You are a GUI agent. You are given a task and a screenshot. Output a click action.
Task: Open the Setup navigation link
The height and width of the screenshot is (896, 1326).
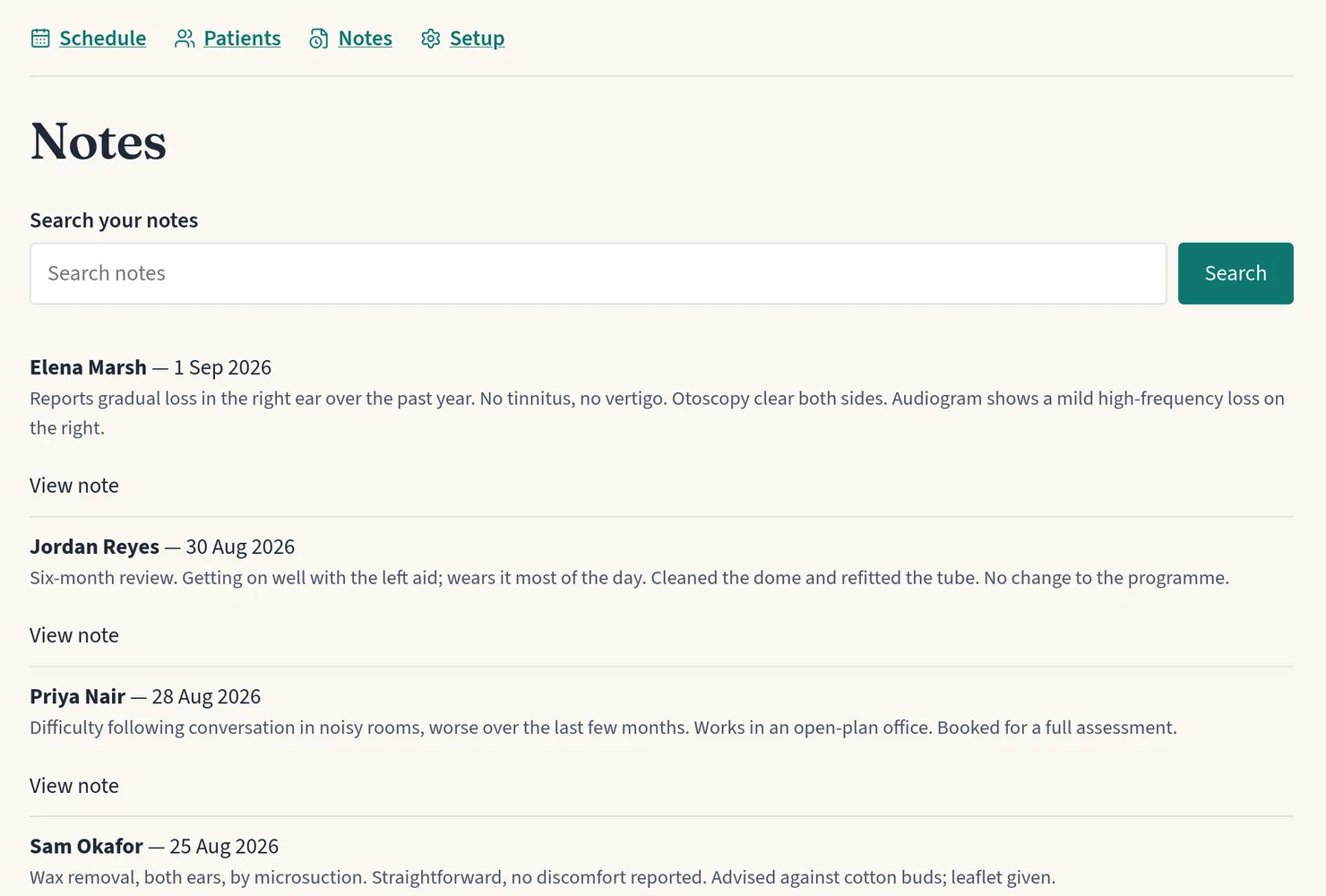click(477, 39)
